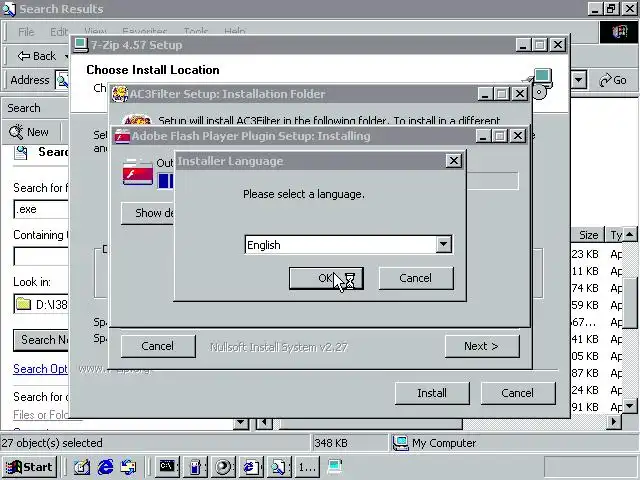Click the Flash Player install progress bar

pos(338,181)
